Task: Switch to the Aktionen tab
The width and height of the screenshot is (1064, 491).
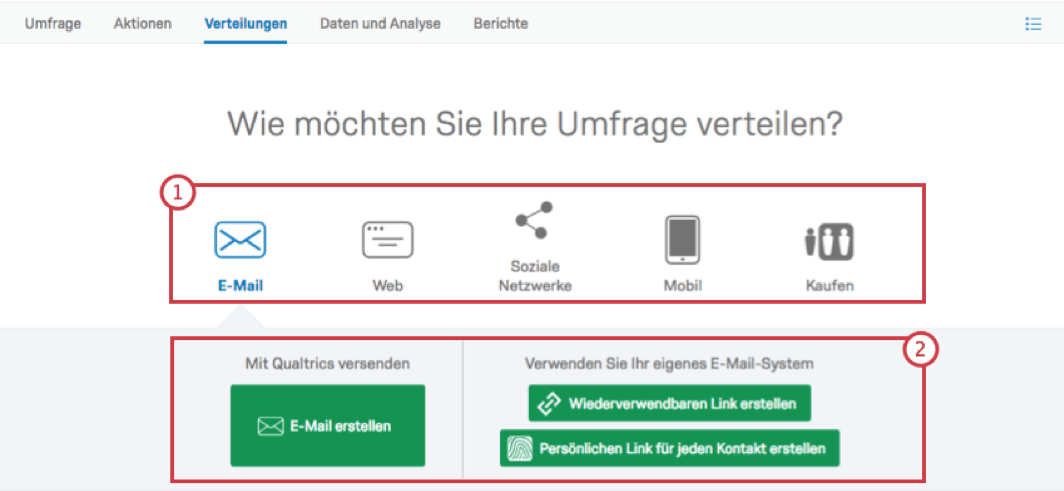Action: point(142,24)
